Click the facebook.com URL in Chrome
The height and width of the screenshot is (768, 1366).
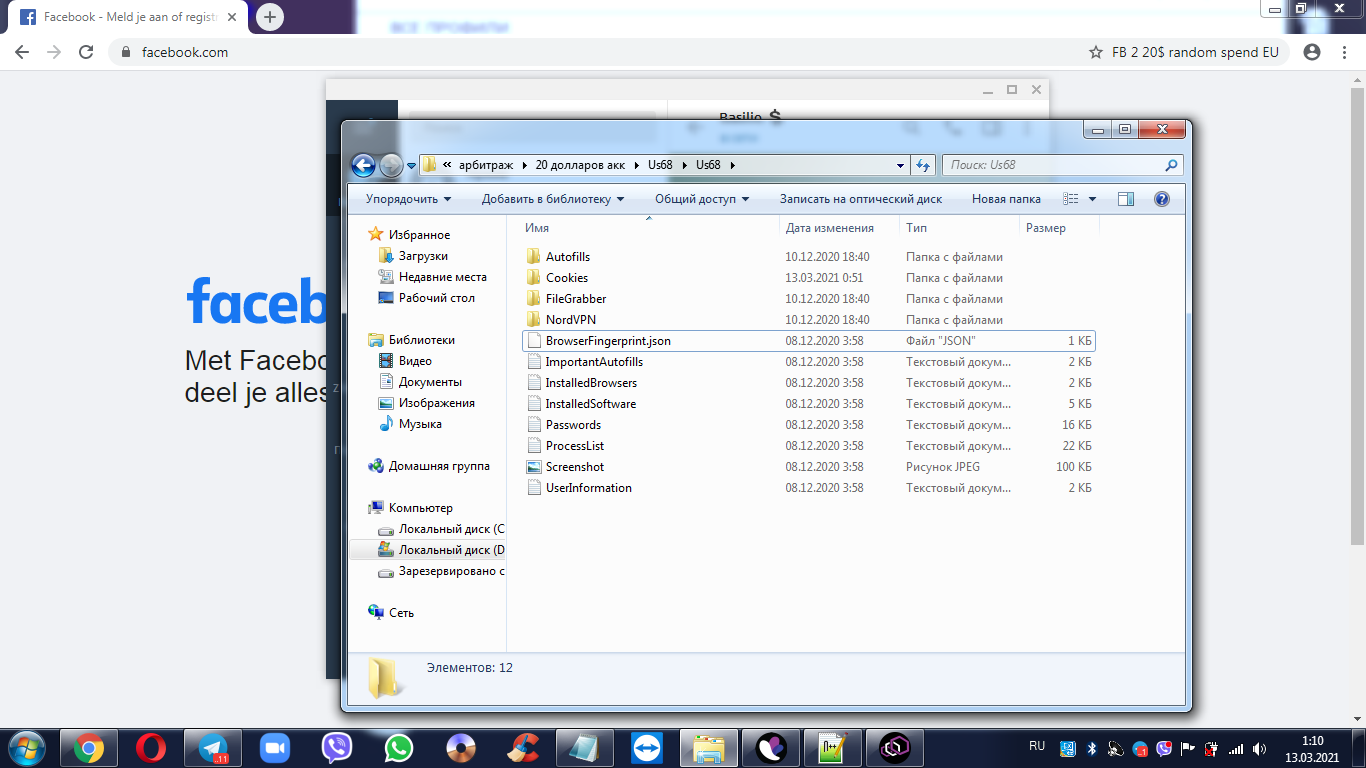(185, 52)
